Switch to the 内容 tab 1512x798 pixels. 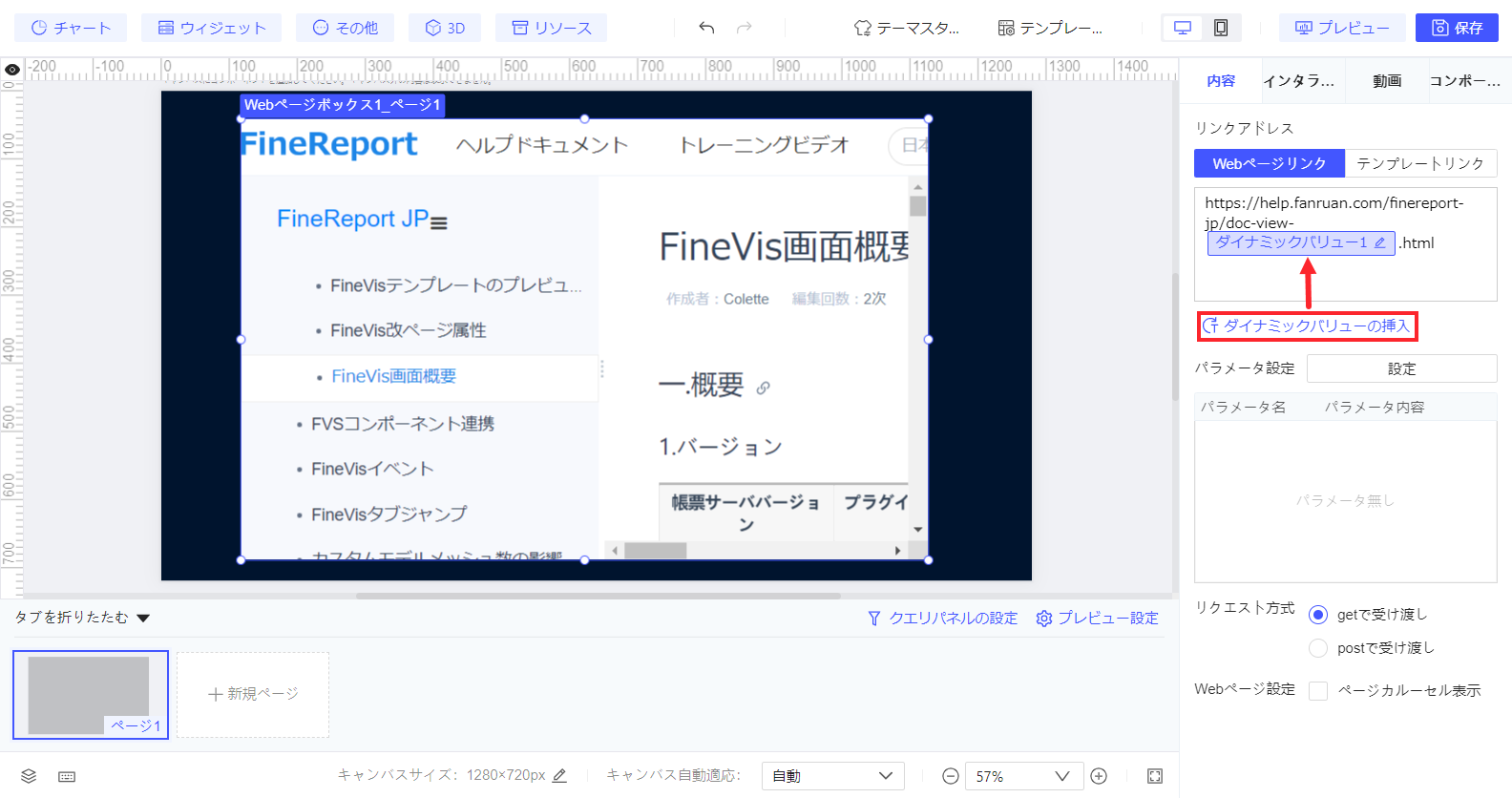[x=1221, y=81]
